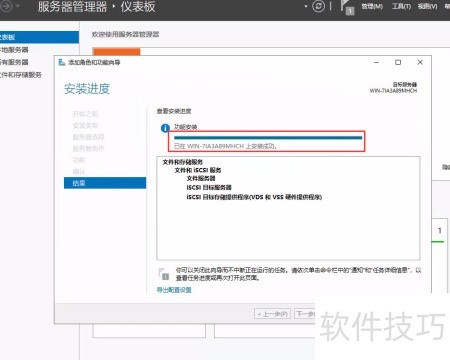Viewport: 450px width, 360px height.
Task: Click the target server name WIN-7IA3A89MHCH
Action: [x=393, y=91]
